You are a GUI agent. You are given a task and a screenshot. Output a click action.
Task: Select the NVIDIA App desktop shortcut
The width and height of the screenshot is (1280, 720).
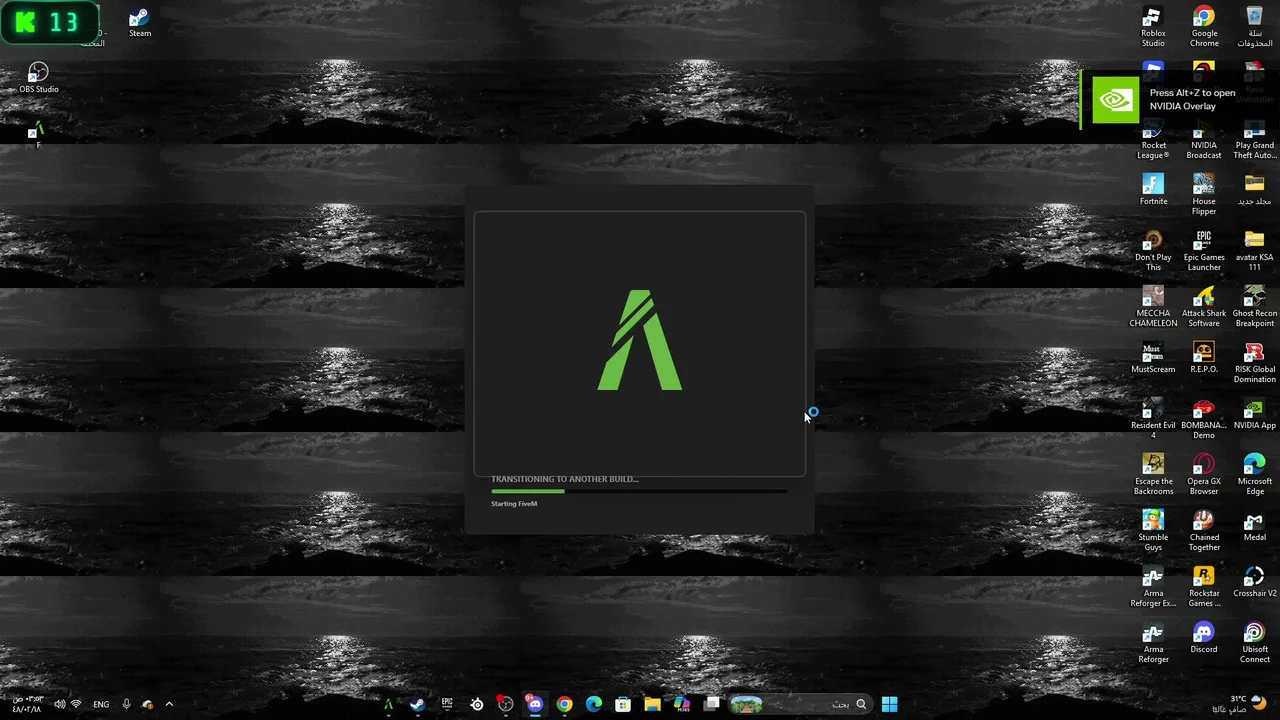[1255, 414]
